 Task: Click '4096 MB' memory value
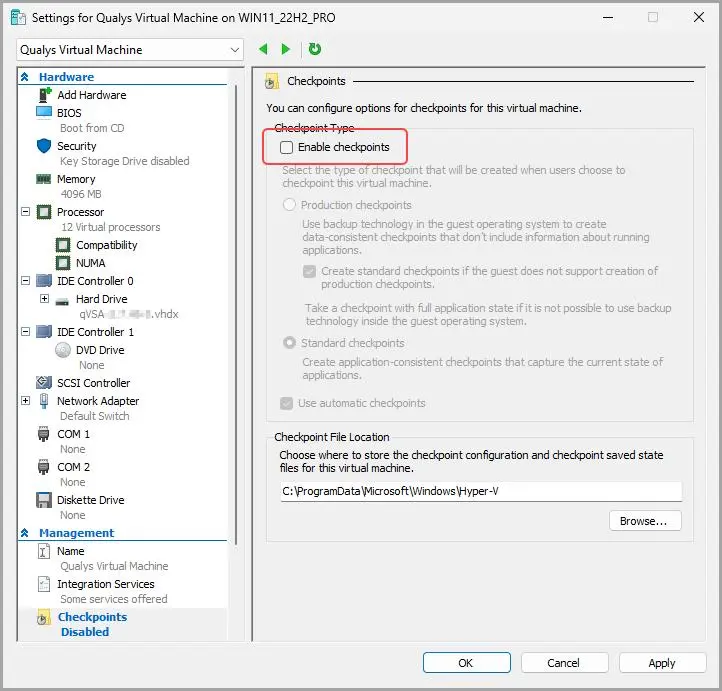[x=81, y=194]
